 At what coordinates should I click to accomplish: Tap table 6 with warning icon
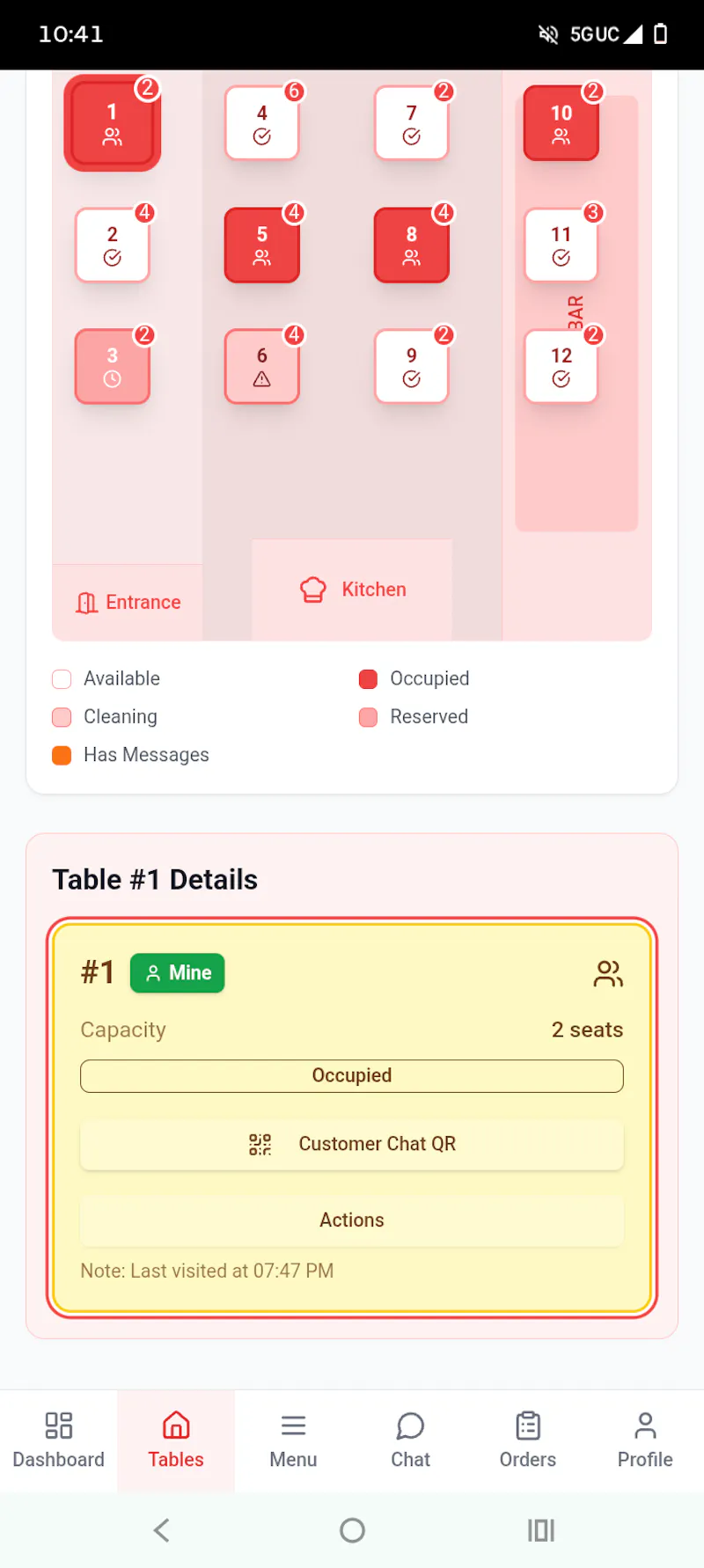(x=262, y=366)
